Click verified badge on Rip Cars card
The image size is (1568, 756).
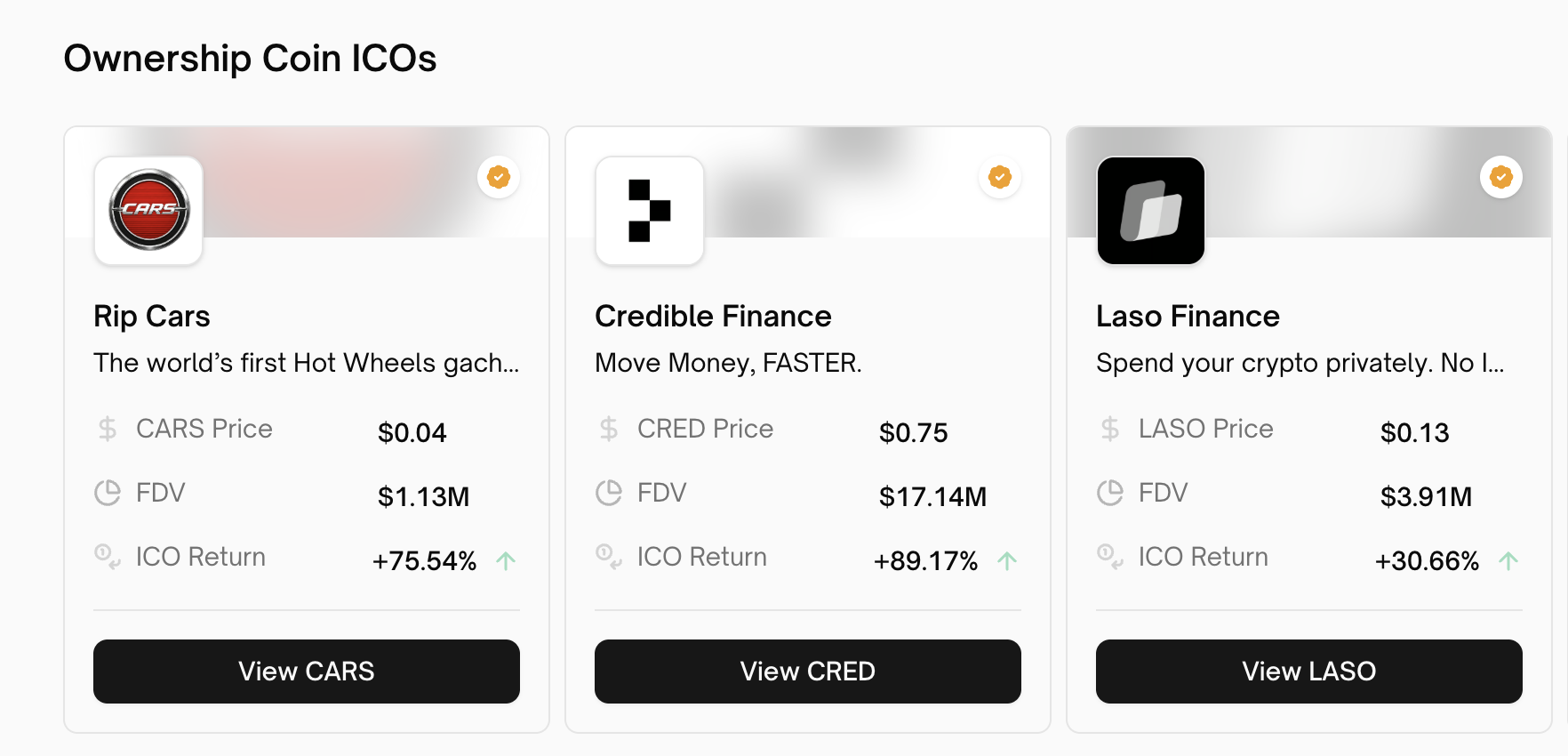(x=499, y=177)
